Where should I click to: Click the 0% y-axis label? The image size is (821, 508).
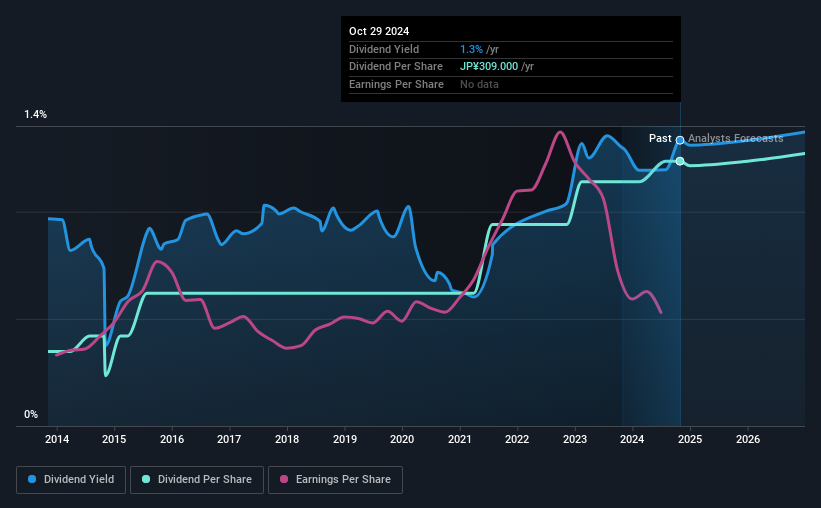point(31,414)
